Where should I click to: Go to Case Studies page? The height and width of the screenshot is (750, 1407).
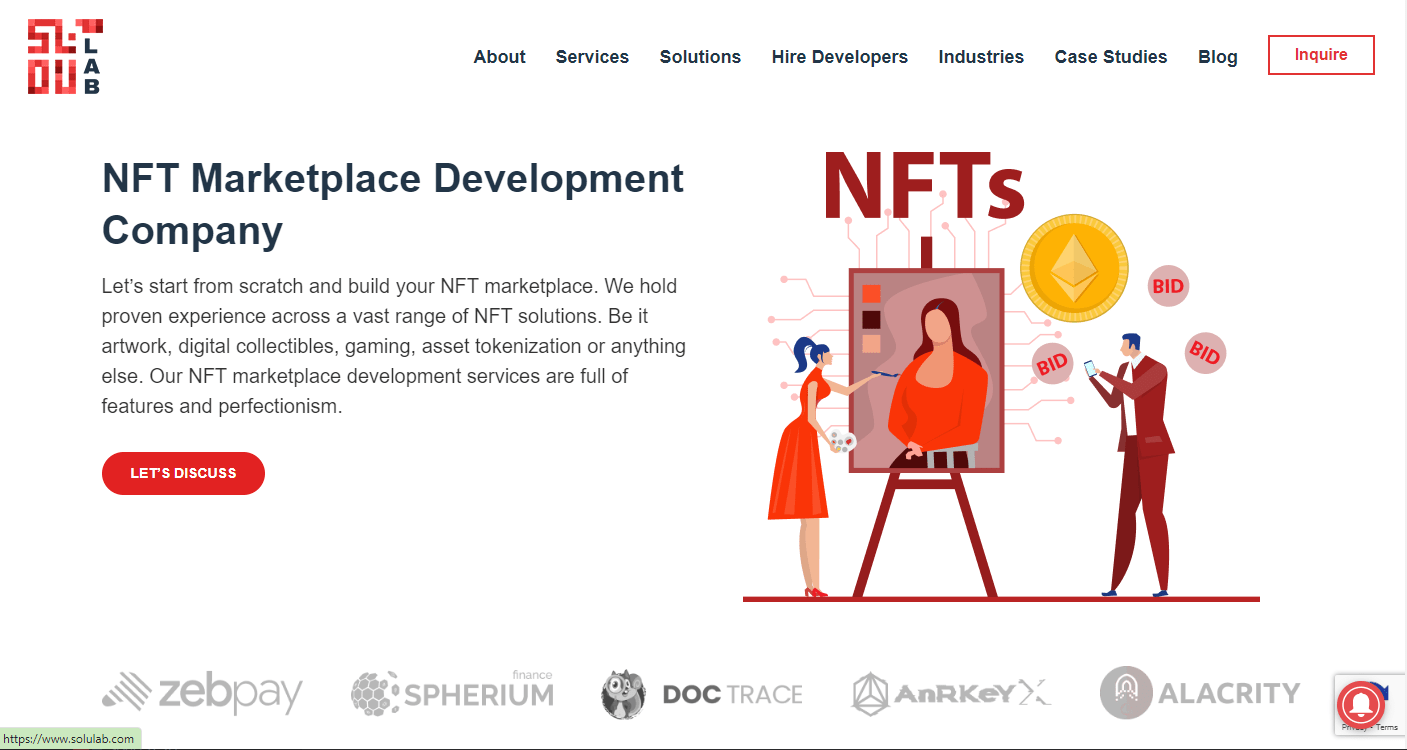pyautogui.click(x=1111, y=57)
